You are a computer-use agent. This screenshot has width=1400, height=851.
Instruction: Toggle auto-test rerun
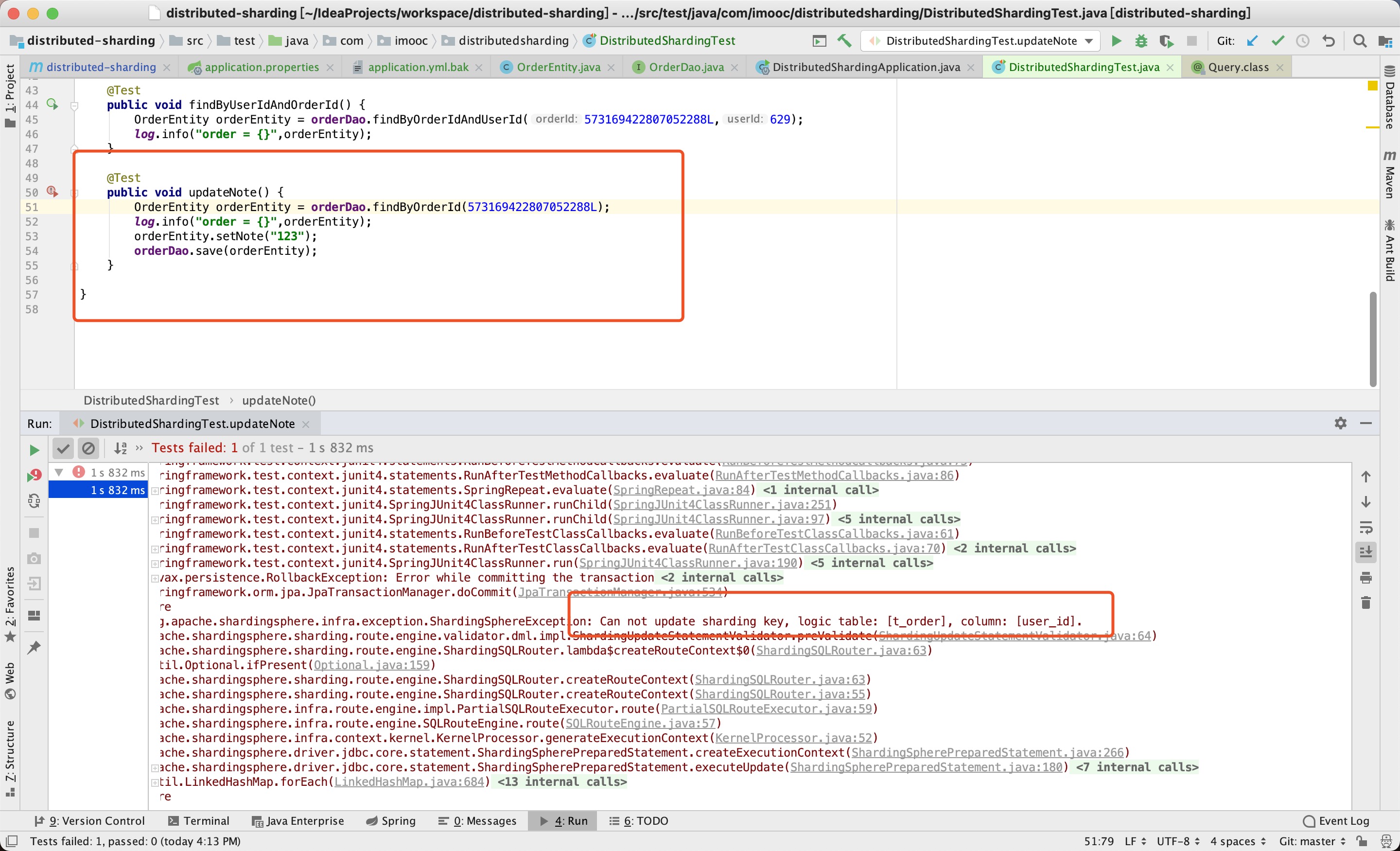[x=34, y=501]
